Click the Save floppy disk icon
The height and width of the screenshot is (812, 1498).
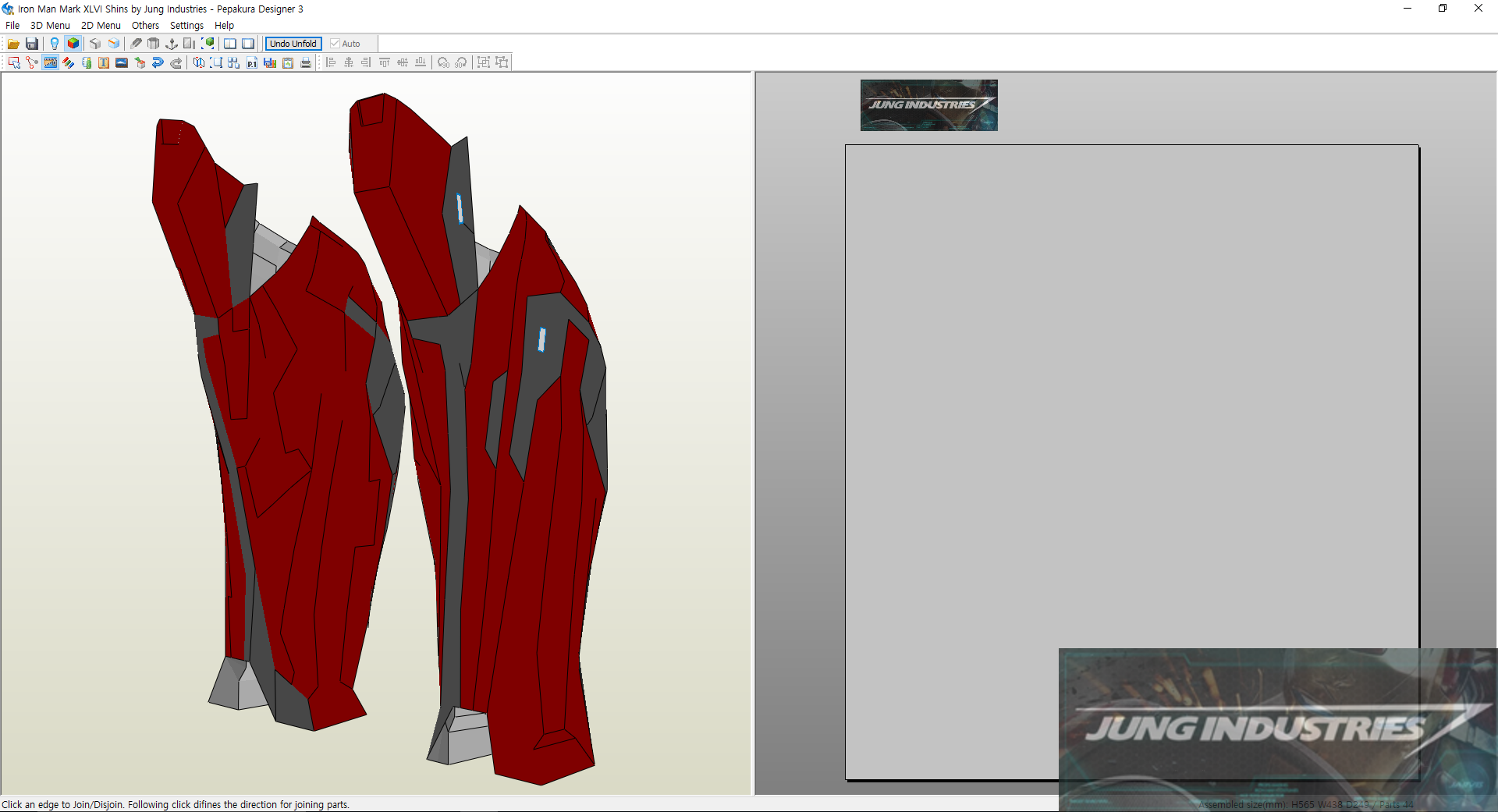pyautogui.click(x=32, y=44)
